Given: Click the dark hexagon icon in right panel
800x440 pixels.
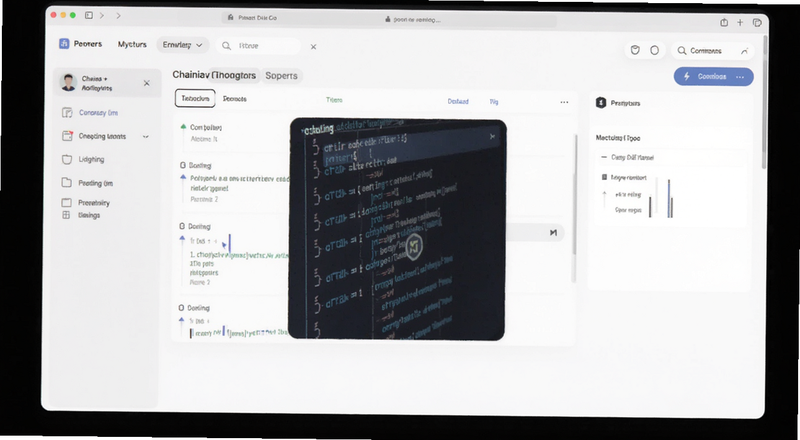Looking at the screenshot, I should (601, 103).
